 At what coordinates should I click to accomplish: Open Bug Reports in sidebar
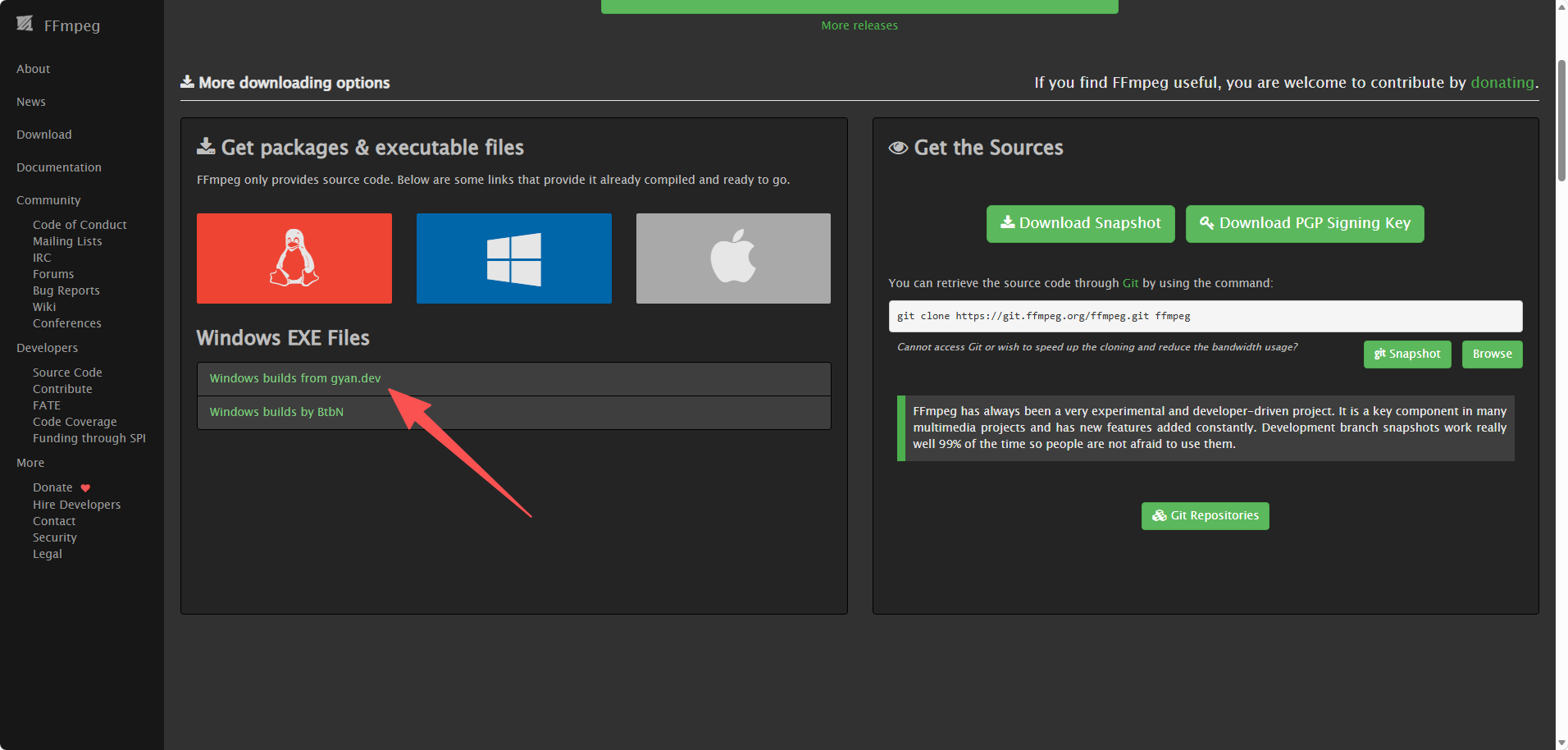coord(66,290)
